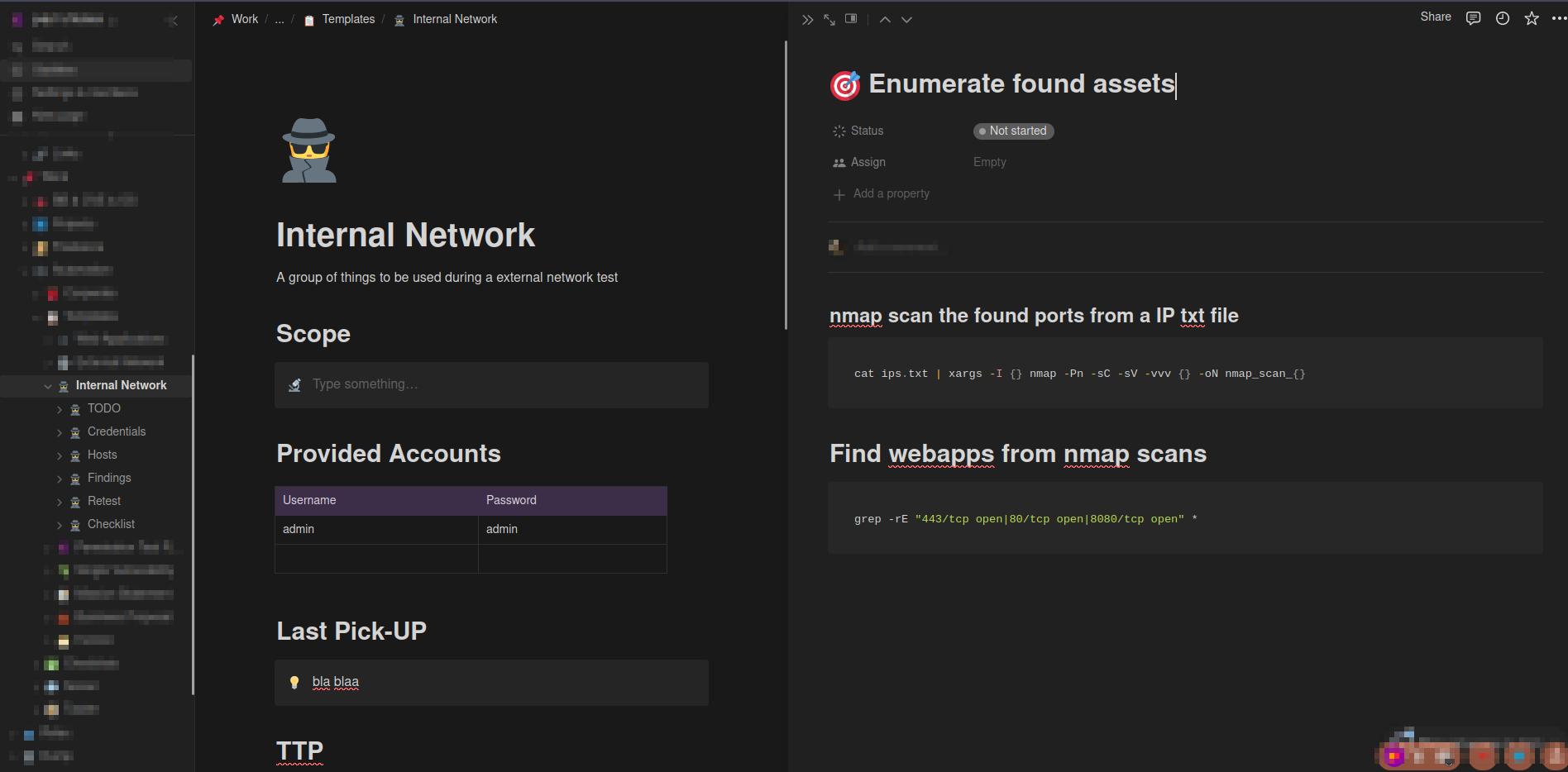
Task: View page updates history clock icon
Action: coord(1503,18)
